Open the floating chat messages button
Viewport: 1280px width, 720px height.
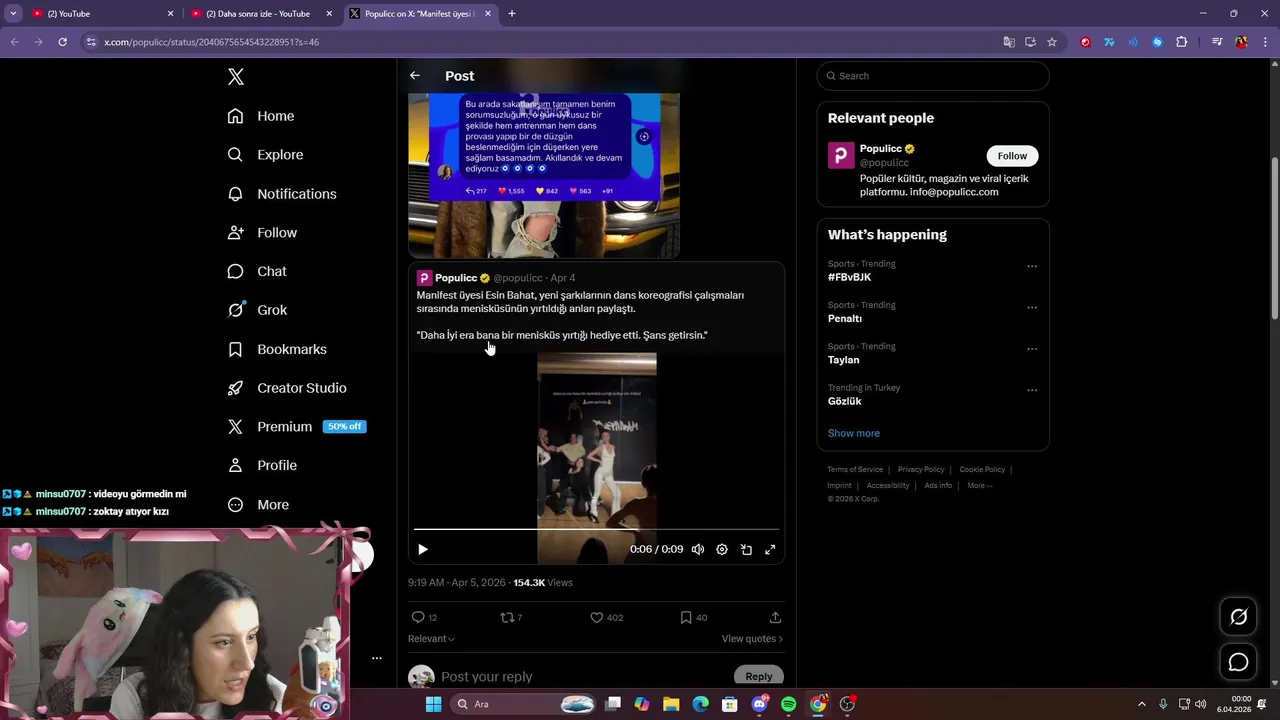(1238, 662)
